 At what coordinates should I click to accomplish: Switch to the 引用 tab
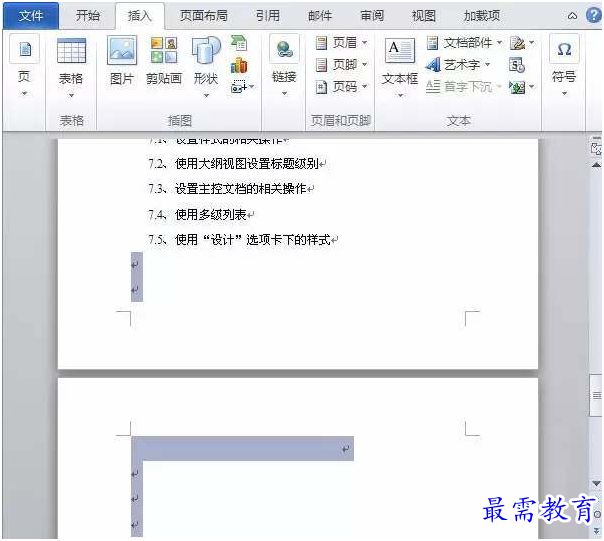pos(268,16)
